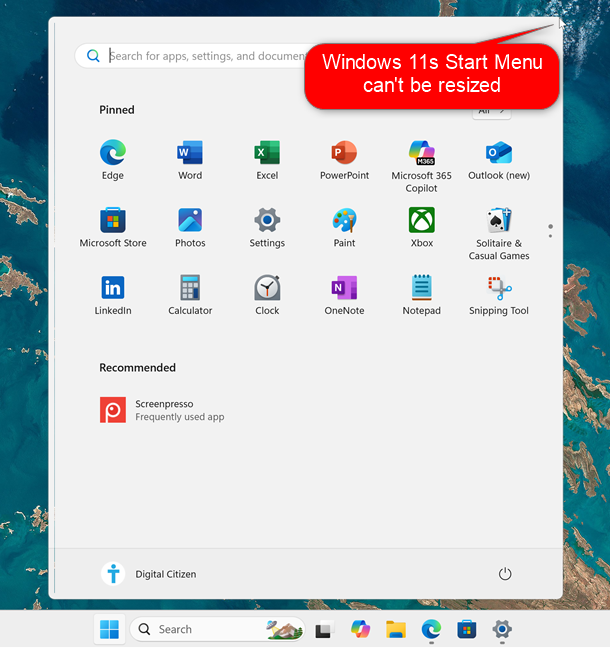Open Settings from the taskbar
Image resolution: width=610 pixels, height=648 pixels.
pyautogui.click(x=502, y=629)
